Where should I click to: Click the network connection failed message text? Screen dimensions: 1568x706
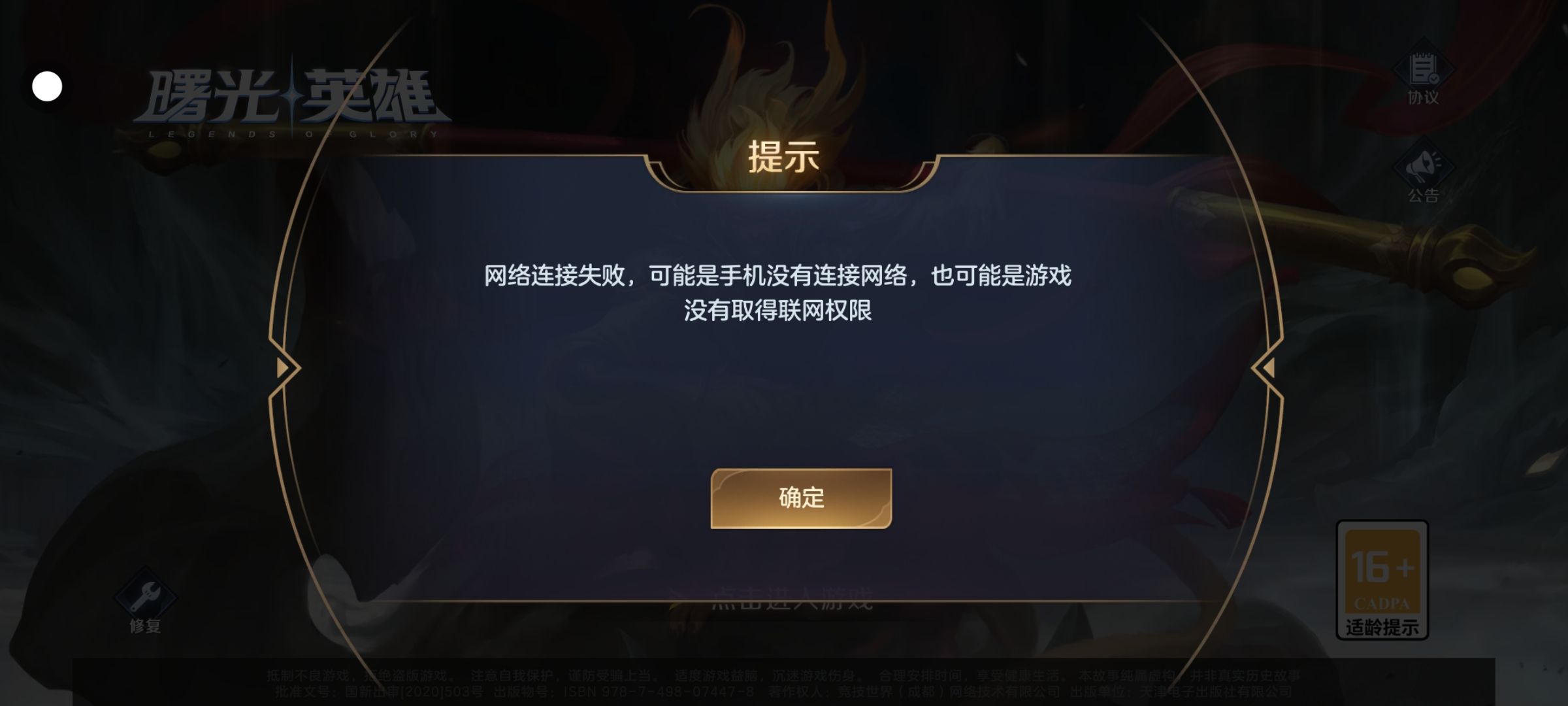tap(777, 293)
